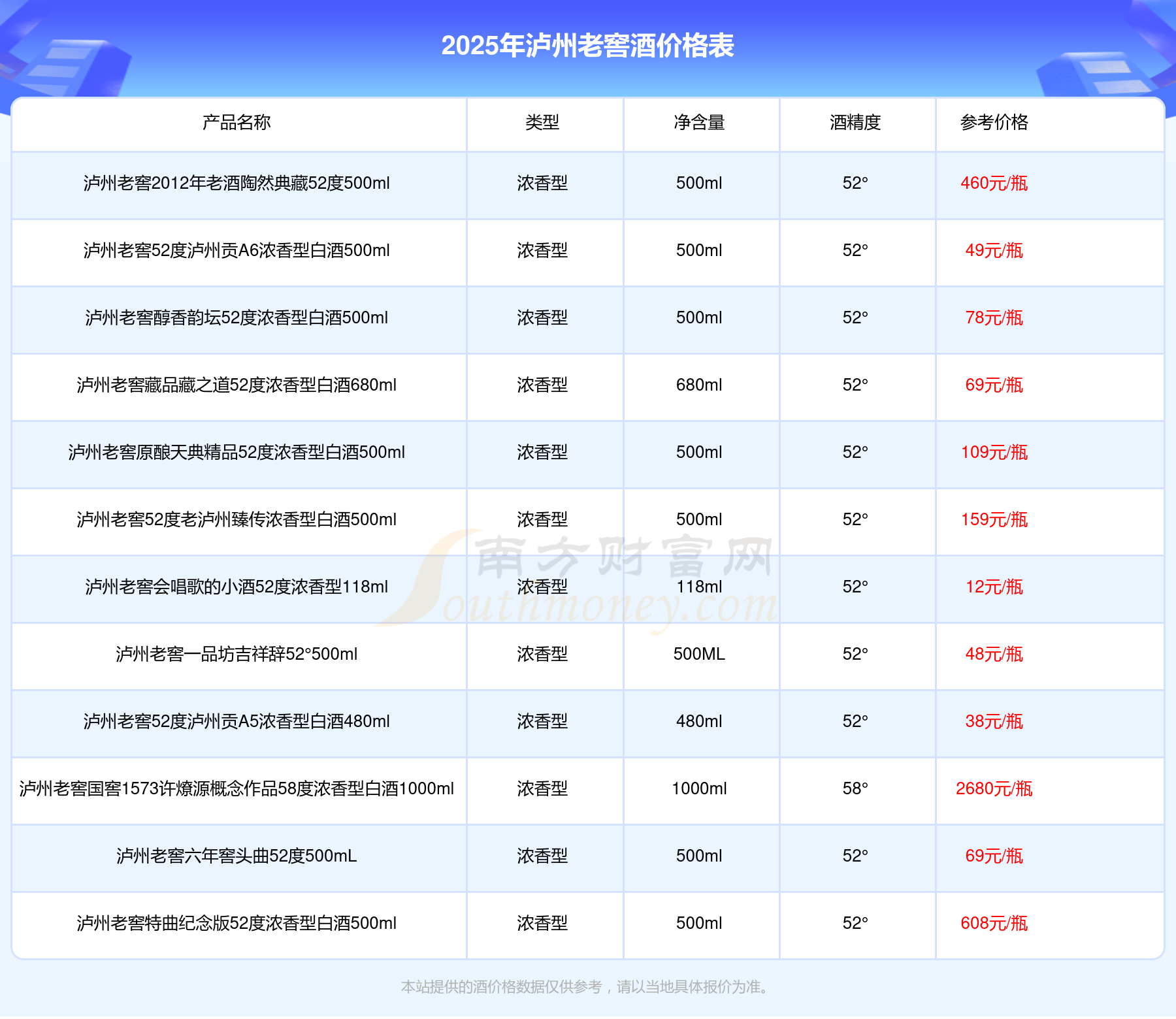This screenshot has height=1019, width=1176.
Task: Click the 48元/瓶 price
Action: [994, 655]
